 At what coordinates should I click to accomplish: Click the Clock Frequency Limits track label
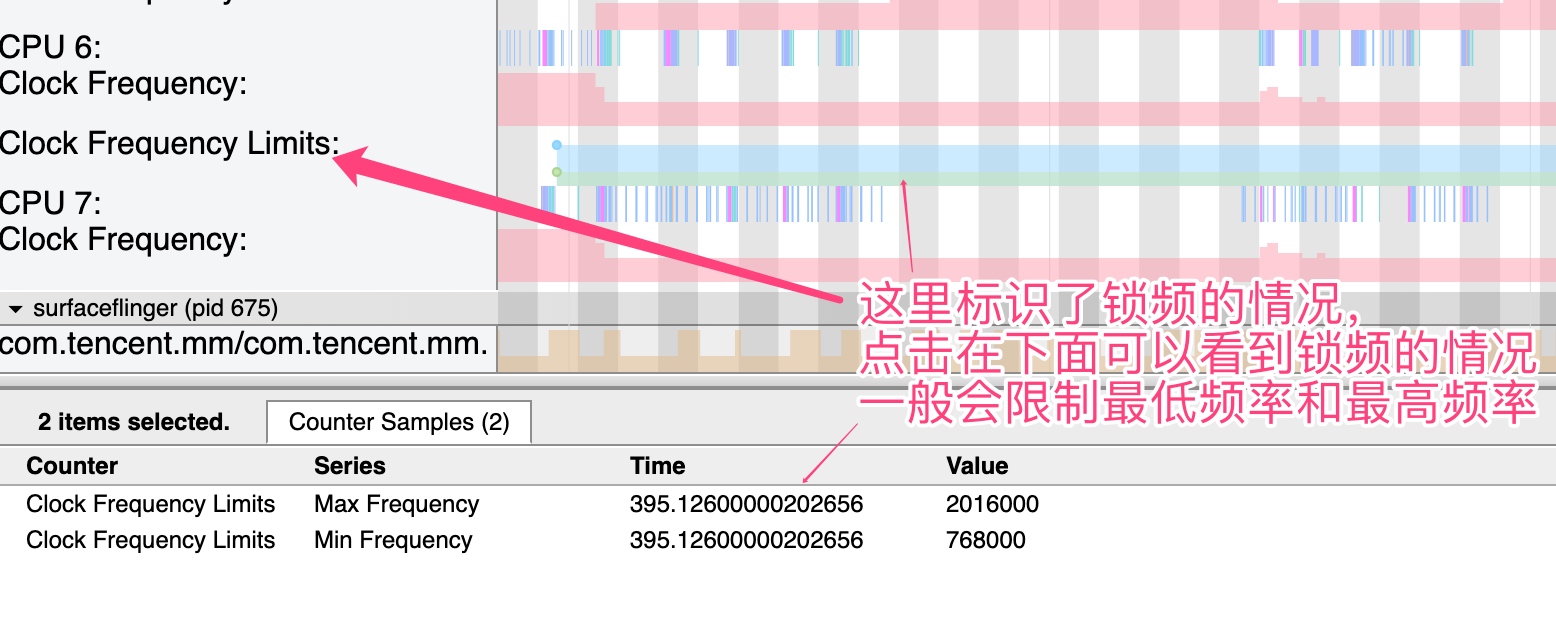click(168, 144)
